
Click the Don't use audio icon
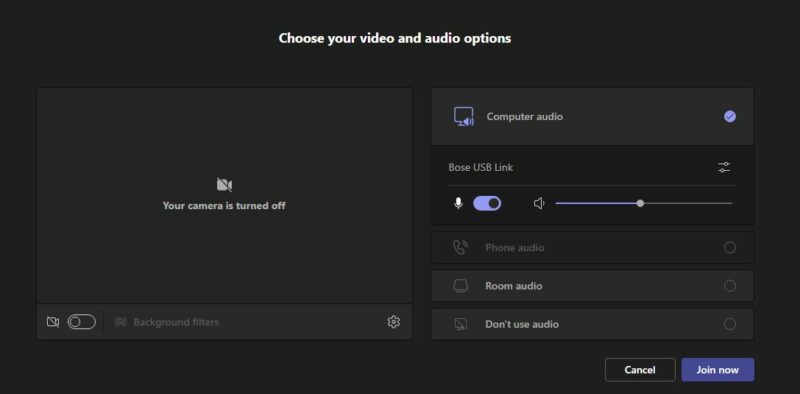[x=460, y=324]
